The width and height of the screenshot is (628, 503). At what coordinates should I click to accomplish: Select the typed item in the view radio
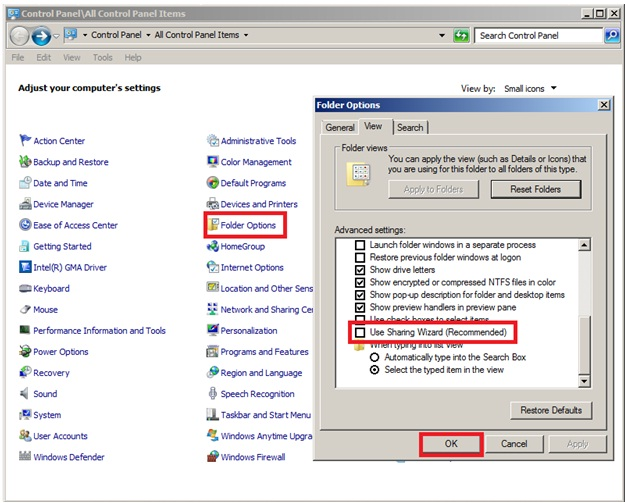(x=374, y=370)
